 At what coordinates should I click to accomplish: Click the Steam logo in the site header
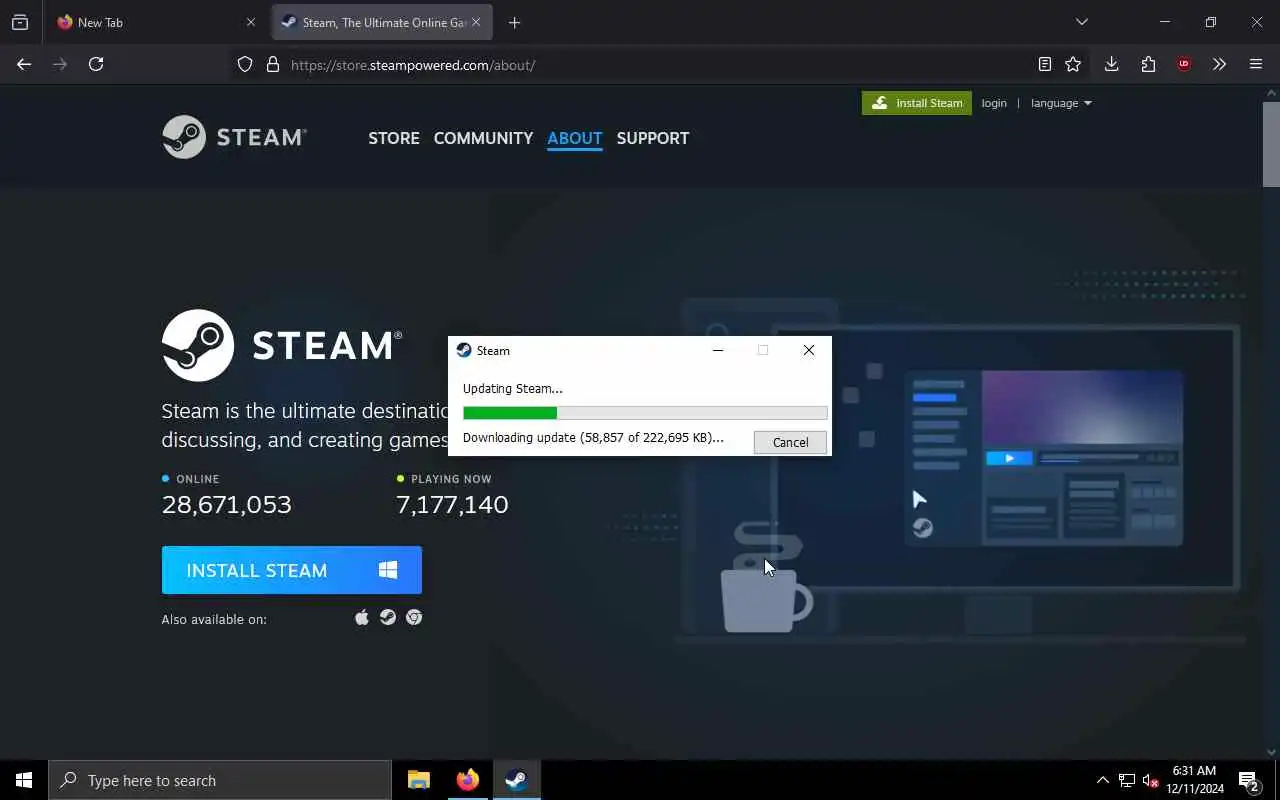pyautogui.click(x=234, y=137)
